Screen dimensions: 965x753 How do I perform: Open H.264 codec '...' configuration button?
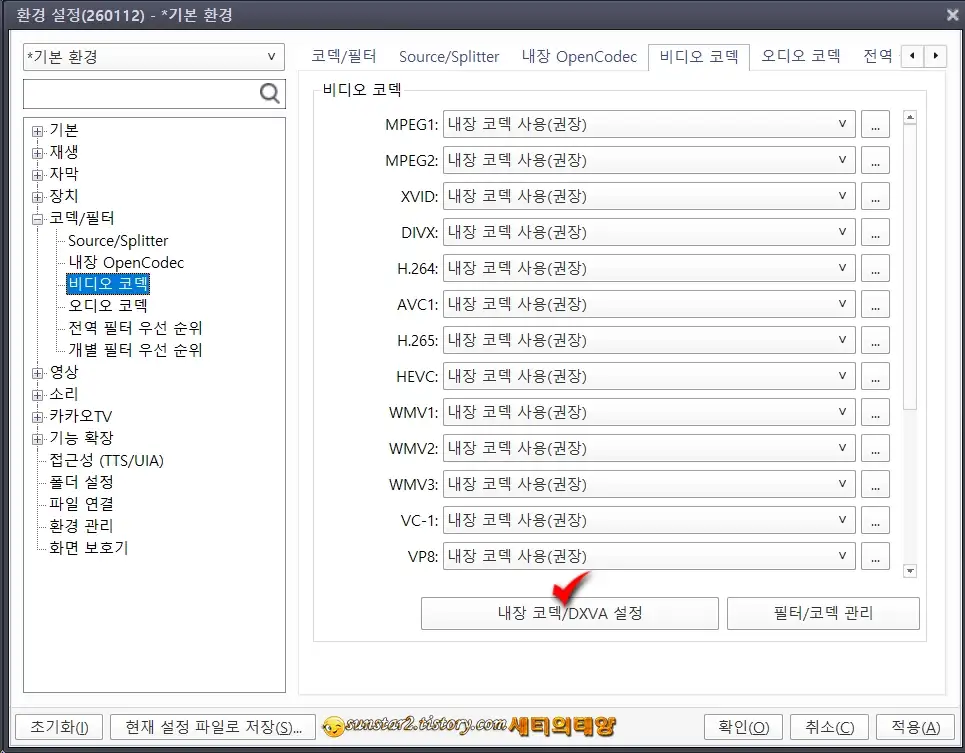click(875, 268)
